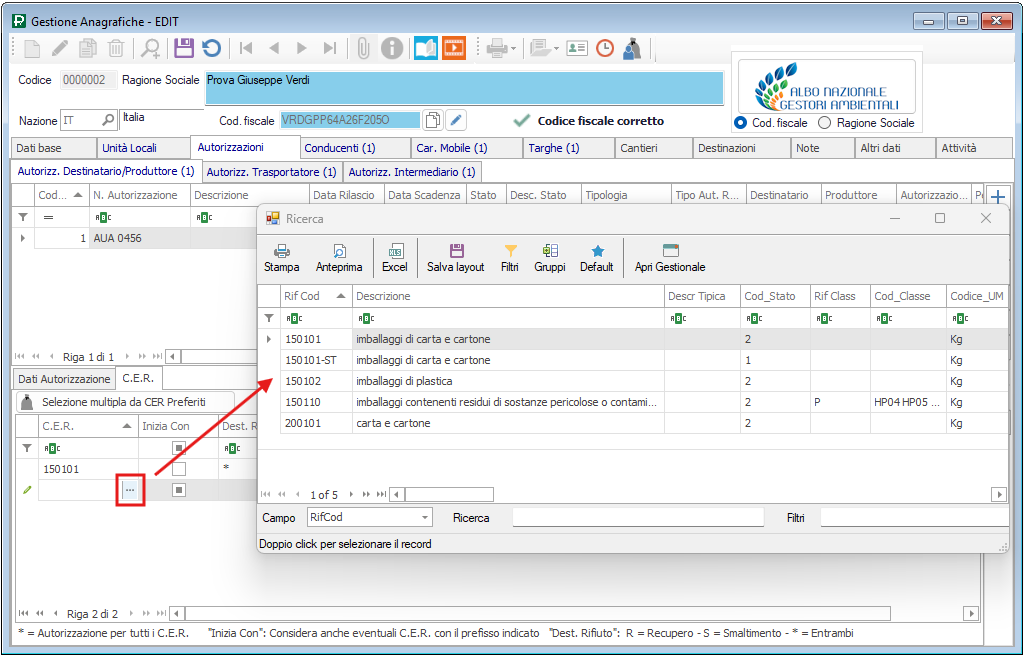This screenshot has width=1024, height=656.
Task: Toggle Inizia Con checkbox for 150101 row
Action: coord(179,469)
